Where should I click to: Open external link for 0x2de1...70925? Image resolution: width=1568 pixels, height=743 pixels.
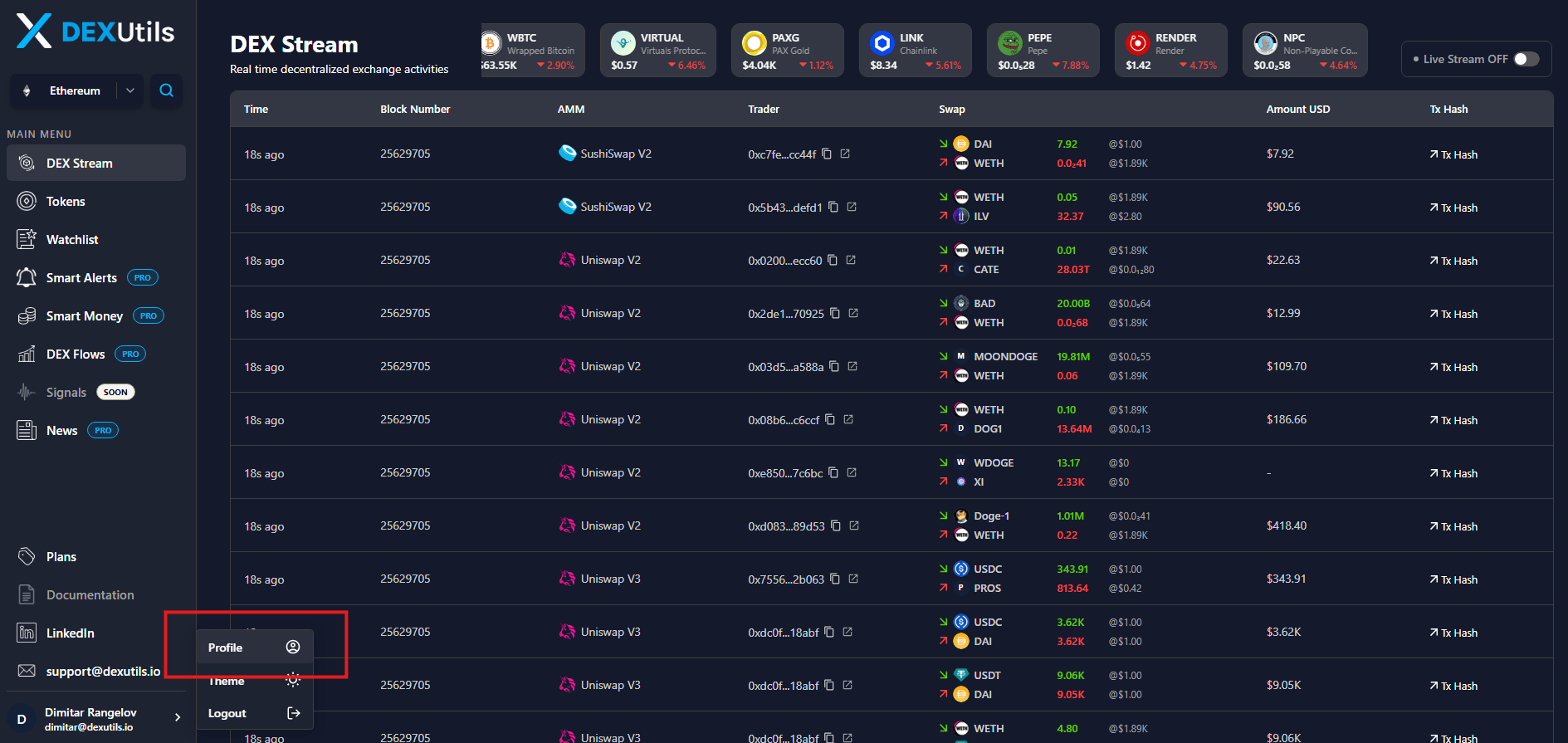[853, 313]
